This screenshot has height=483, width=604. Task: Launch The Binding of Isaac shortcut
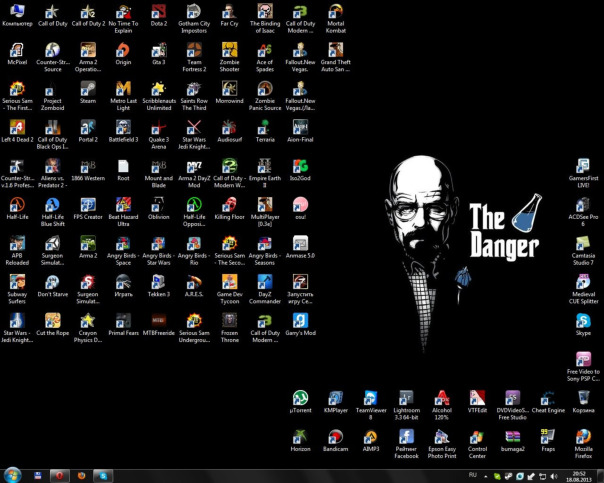click(x=265, y=19)
